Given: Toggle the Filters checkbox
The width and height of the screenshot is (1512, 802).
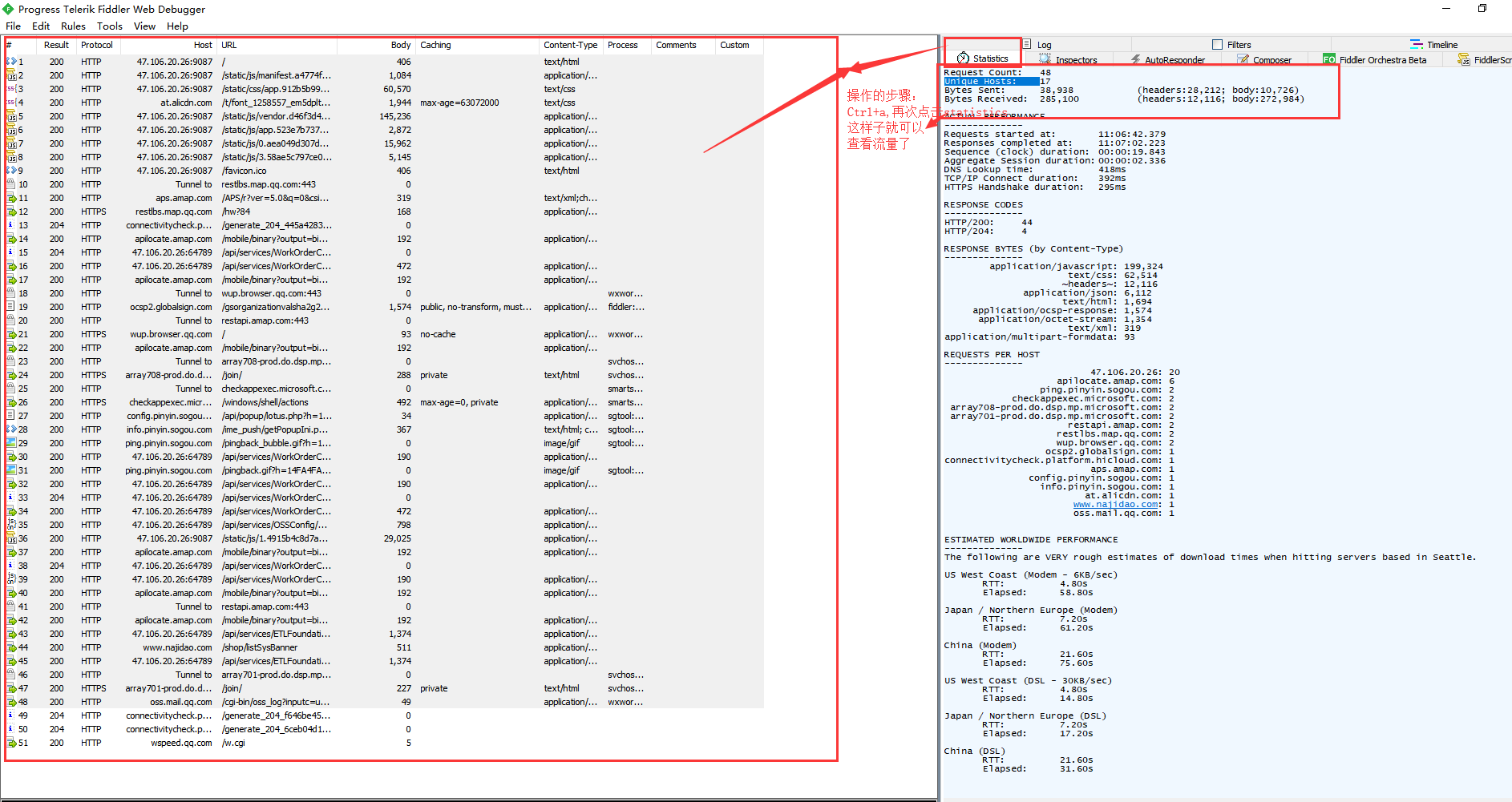Looking at the screenshot, I should coord(1218,45).
